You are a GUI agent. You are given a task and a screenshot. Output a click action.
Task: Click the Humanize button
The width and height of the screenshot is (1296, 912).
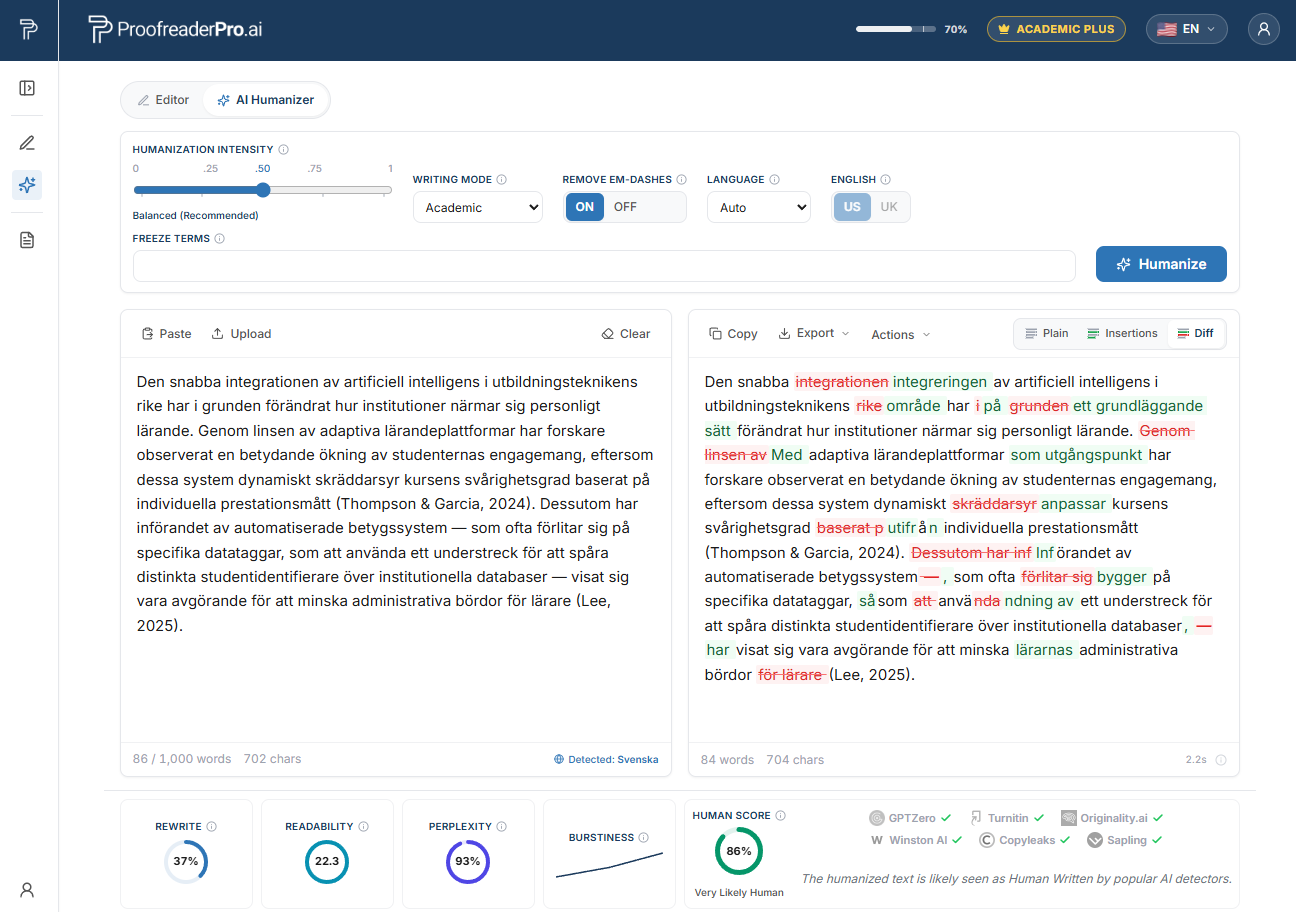click(1161, 264)
